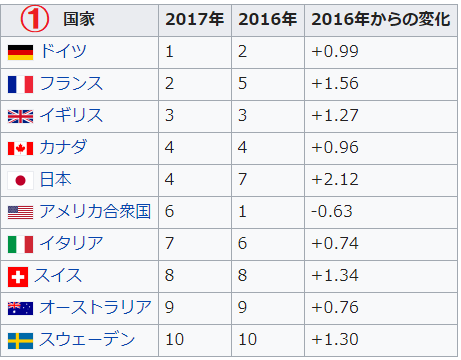Click the Italian flag icon
Image resolution: width=461 pixels, height=360 pixels.
click(x=20, y=244)
